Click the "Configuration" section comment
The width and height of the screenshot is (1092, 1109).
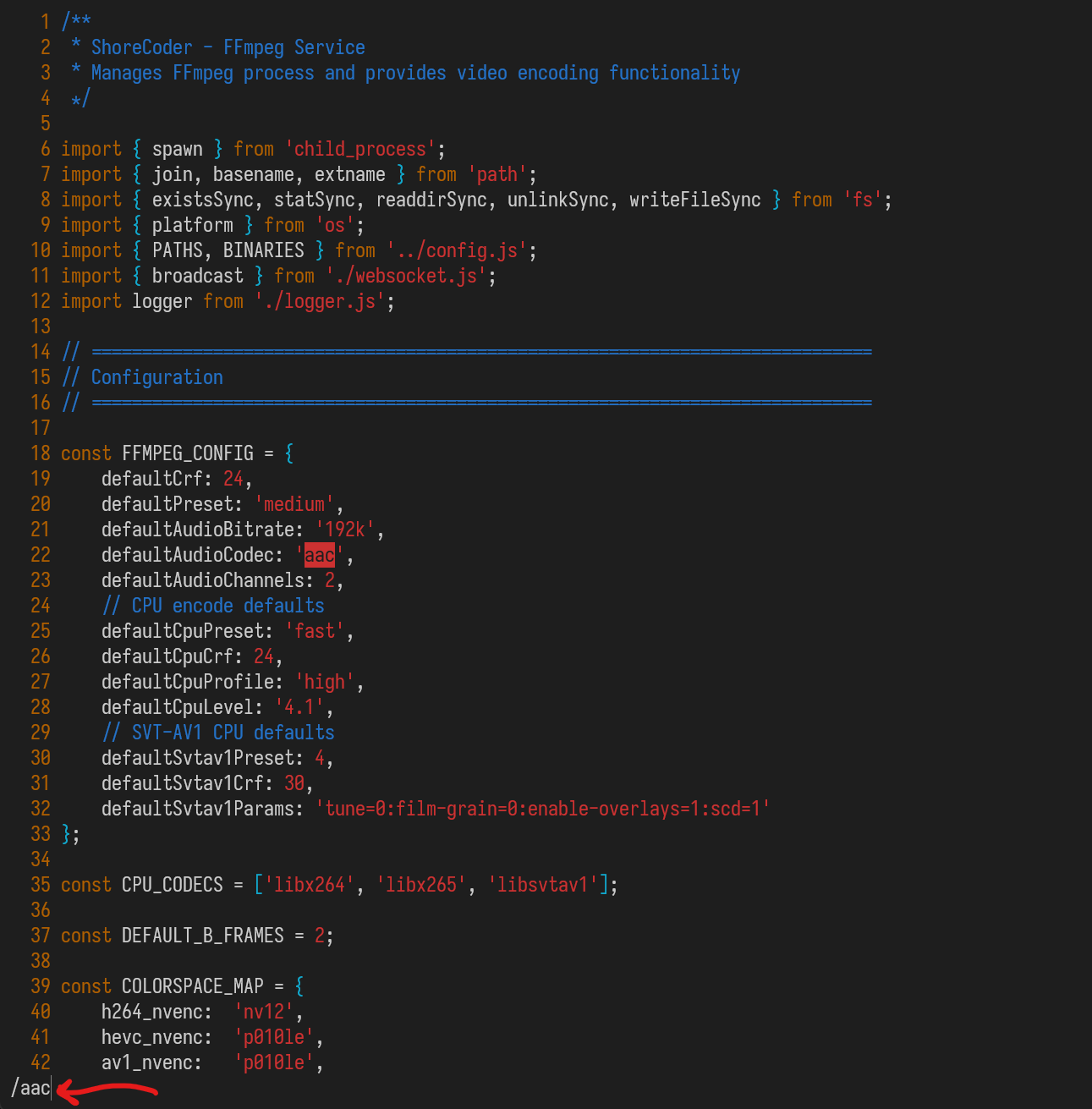[157, 377]
